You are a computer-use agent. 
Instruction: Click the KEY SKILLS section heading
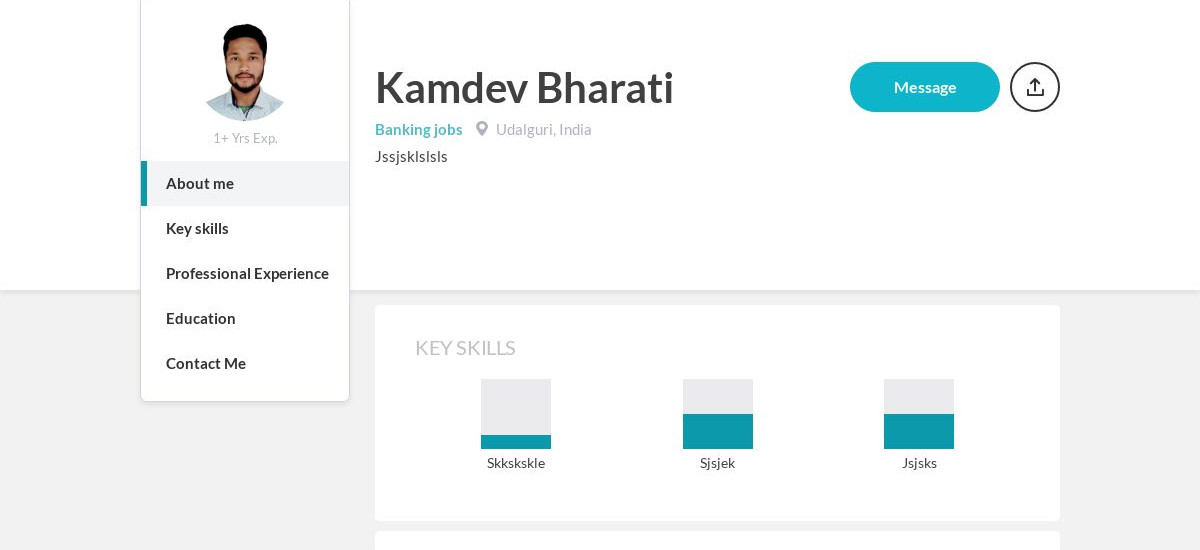[x=465, y=348]
